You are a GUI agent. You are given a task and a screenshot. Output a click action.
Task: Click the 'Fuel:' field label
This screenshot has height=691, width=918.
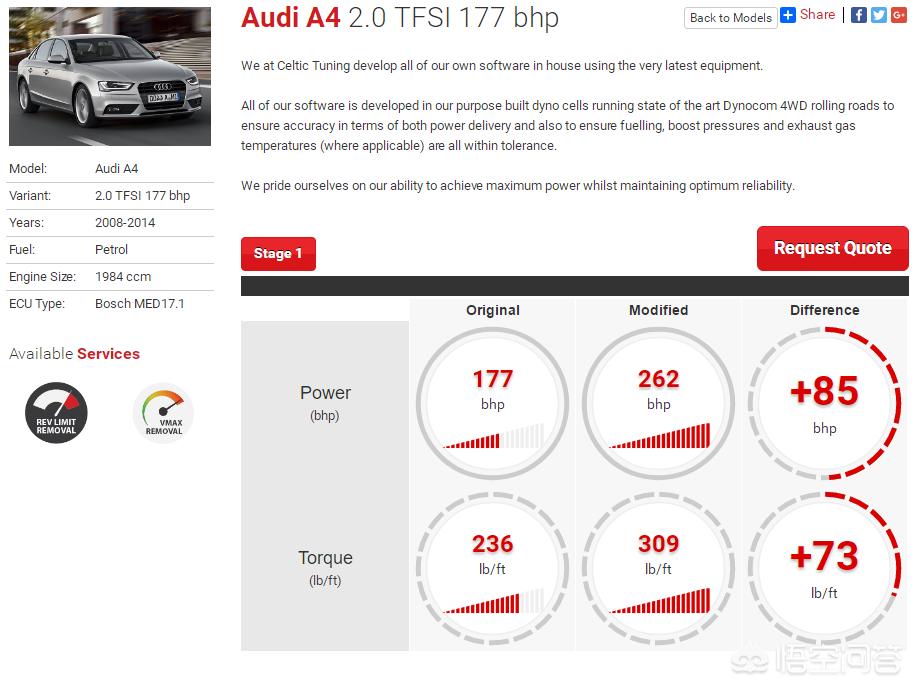[x=22, y=249]
